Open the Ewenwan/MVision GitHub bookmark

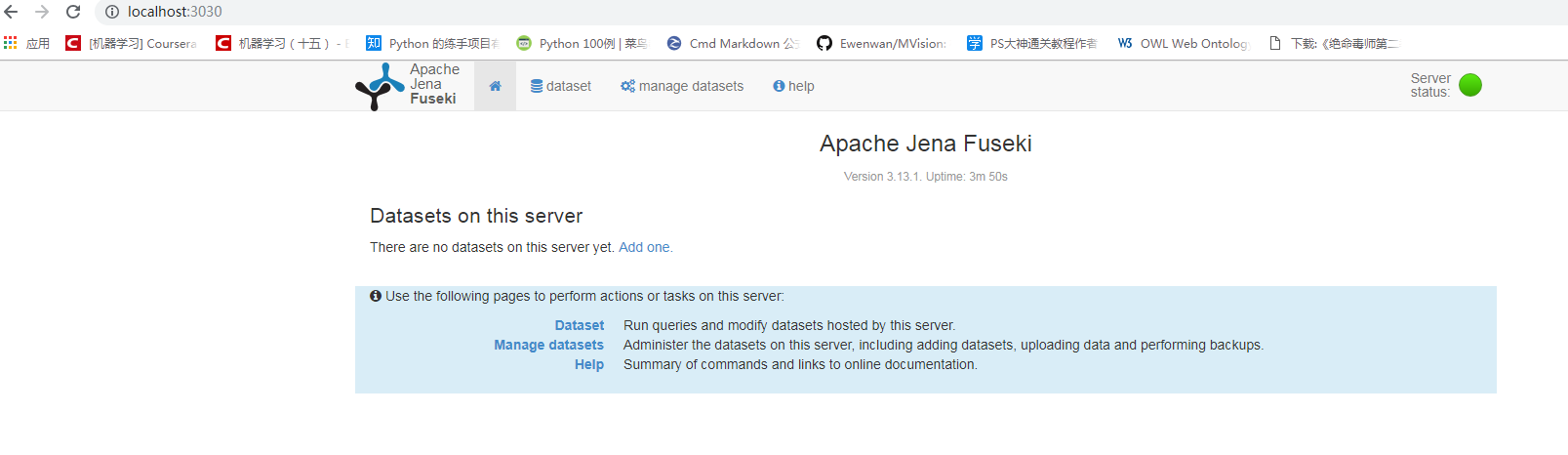click(882, 43)
